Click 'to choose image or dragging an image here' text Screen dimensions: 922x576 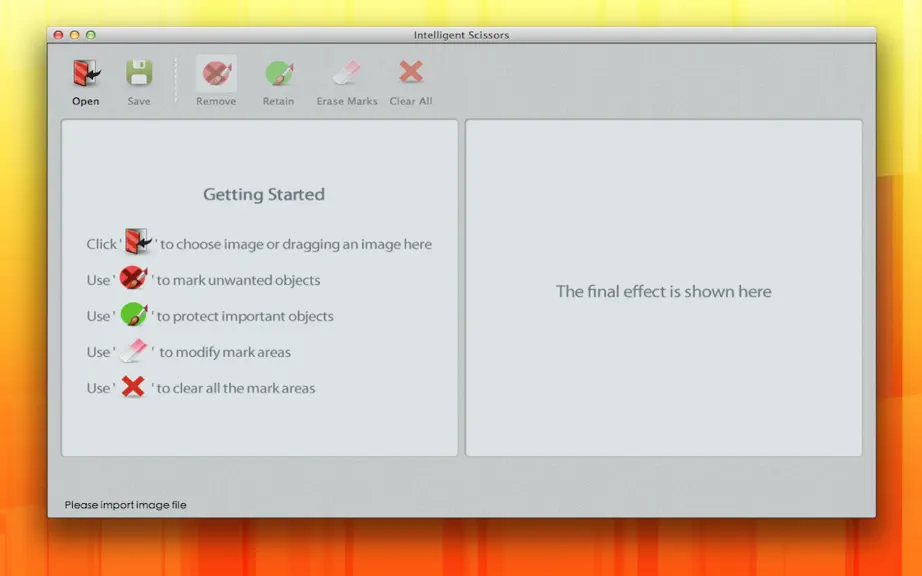[x=296, y=244]
